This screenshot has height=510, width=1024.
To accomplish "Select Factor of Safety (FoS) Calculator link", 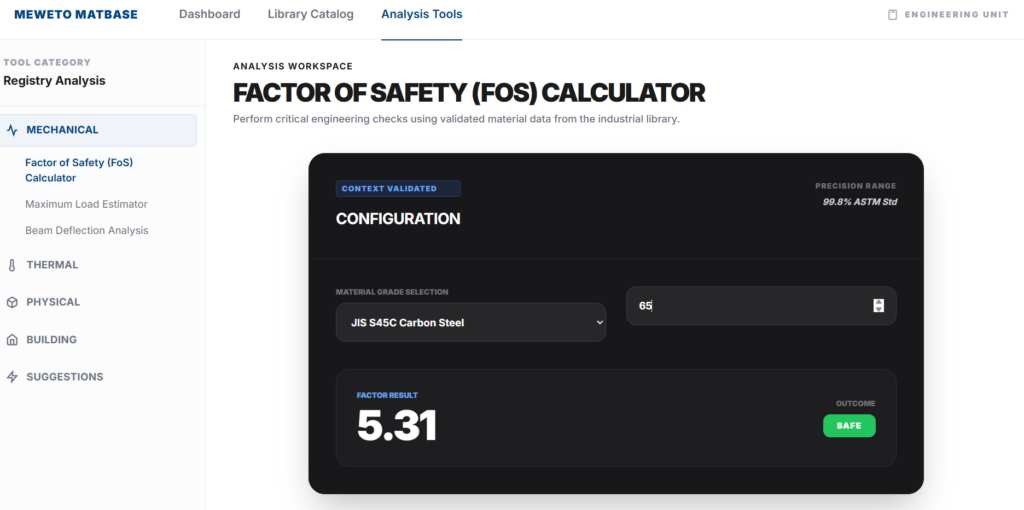I will (78, 170).
